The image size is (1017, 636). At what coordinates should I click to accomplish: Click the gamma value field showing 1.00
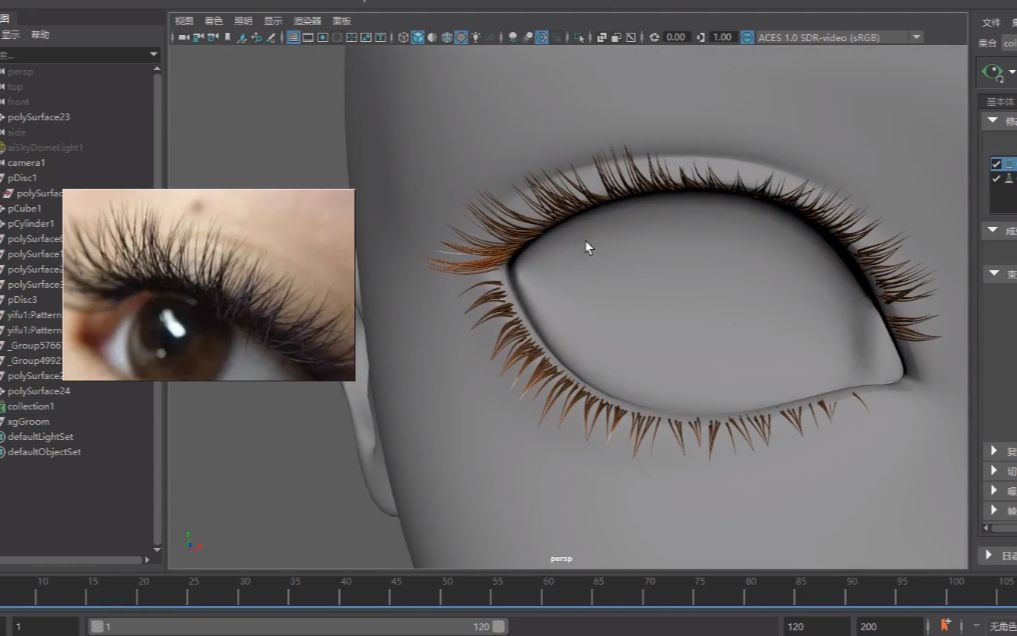point(722,37)
